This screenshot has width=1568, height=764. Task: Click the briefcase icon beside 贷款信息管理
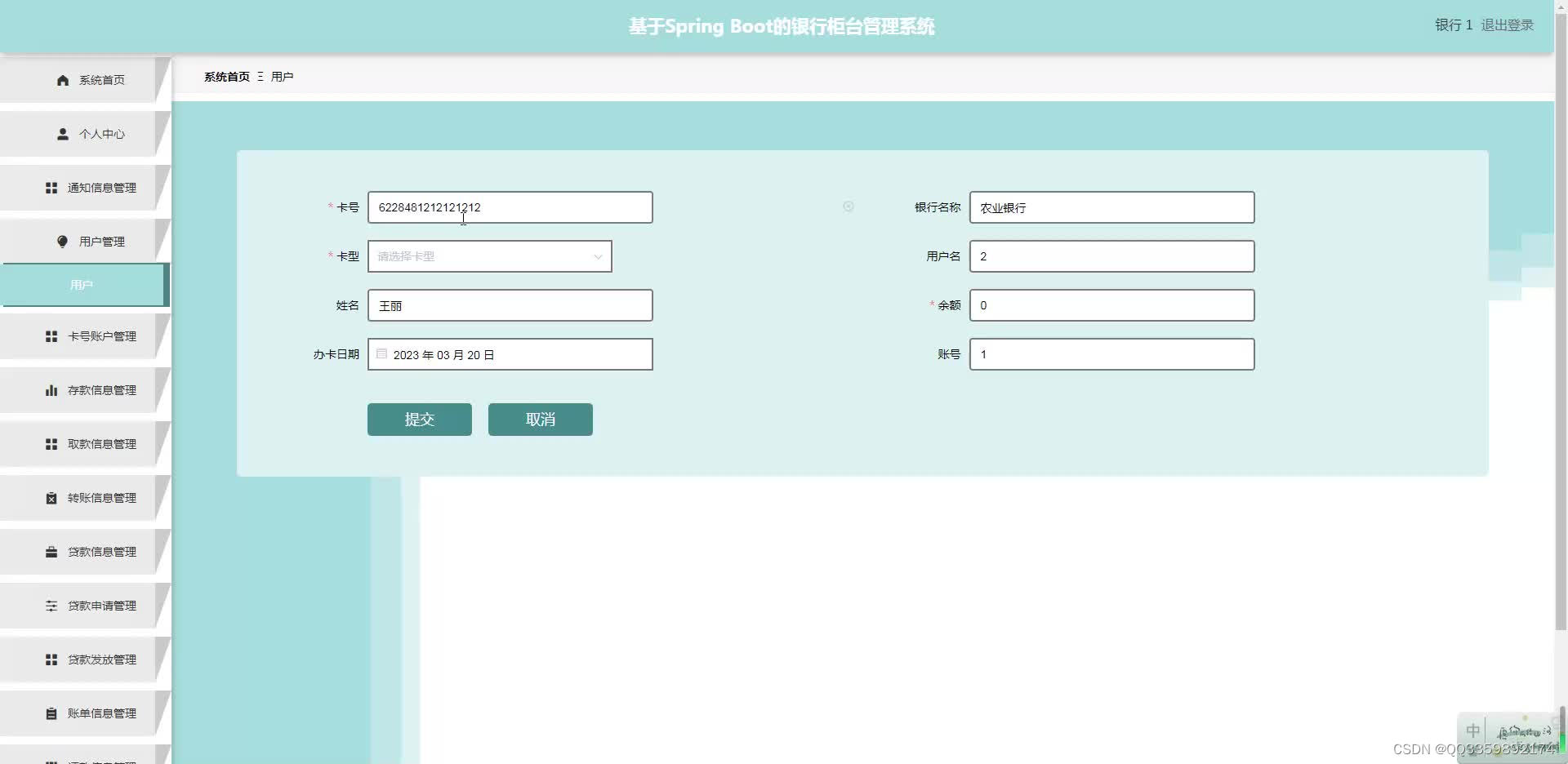[51, 552]
